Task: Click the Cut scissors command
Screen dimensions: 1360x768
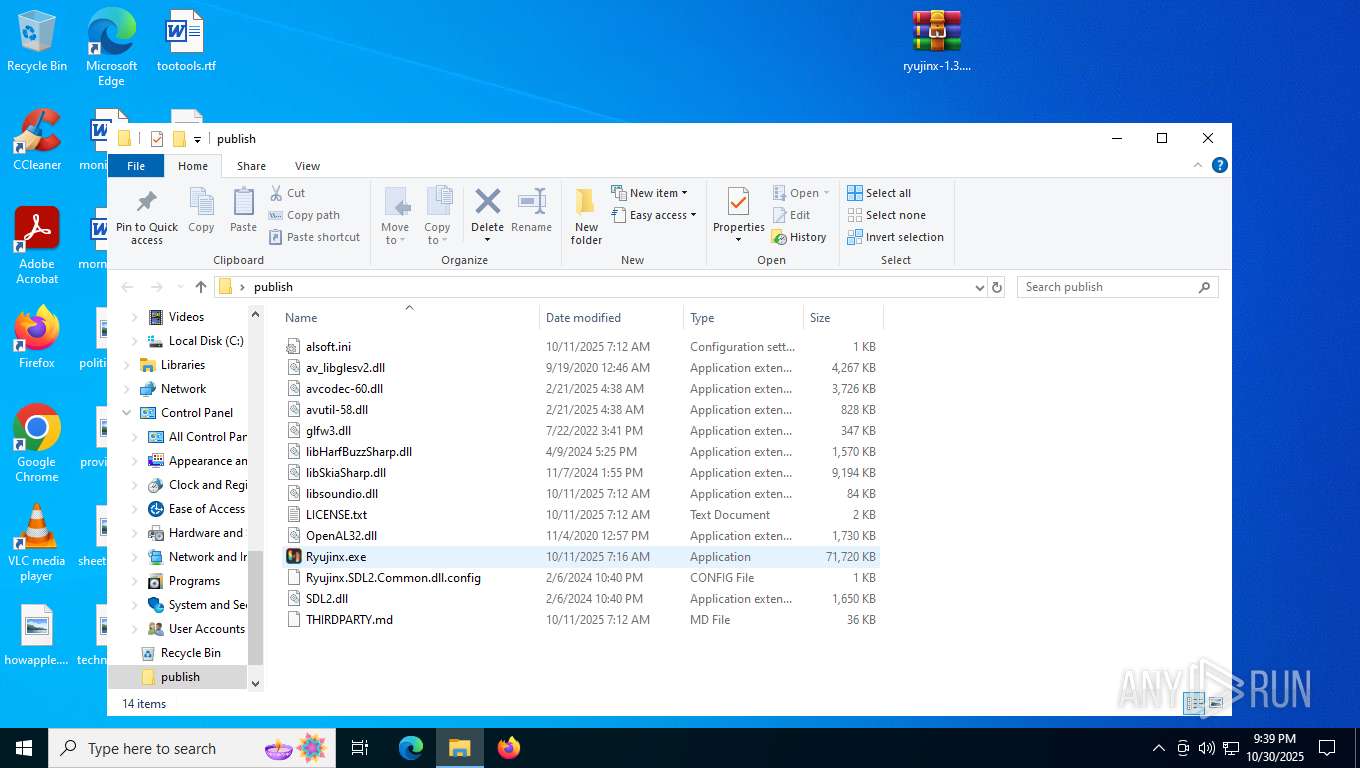Action: tap(287, 193)
